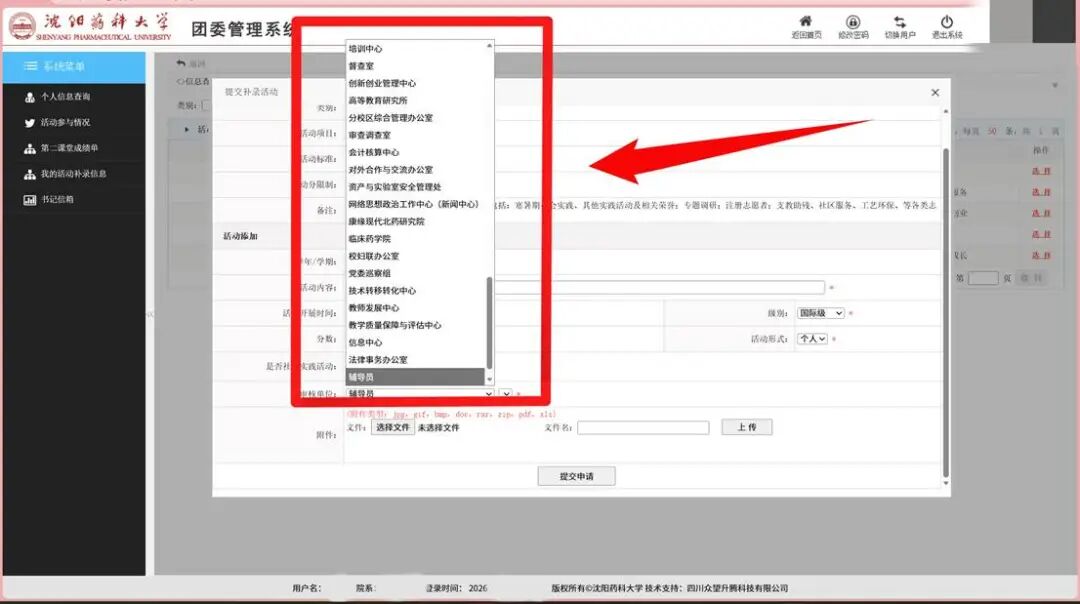This screenshot has height=604, width=1080.
Task: Open the 级别 dropdown showing 国际级
Action: [820, 313]
